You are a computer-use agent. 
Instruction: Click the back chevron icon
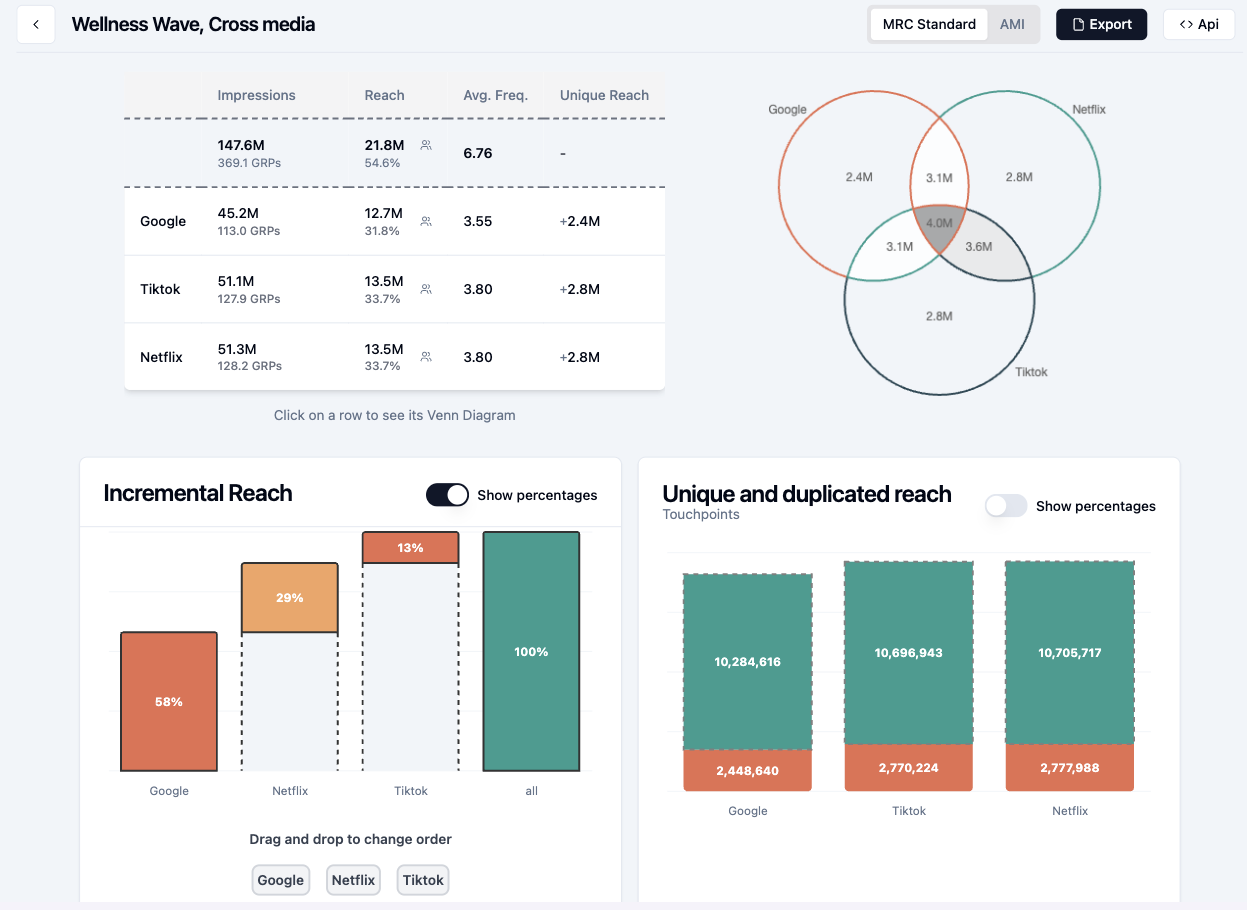coord(36,24)
